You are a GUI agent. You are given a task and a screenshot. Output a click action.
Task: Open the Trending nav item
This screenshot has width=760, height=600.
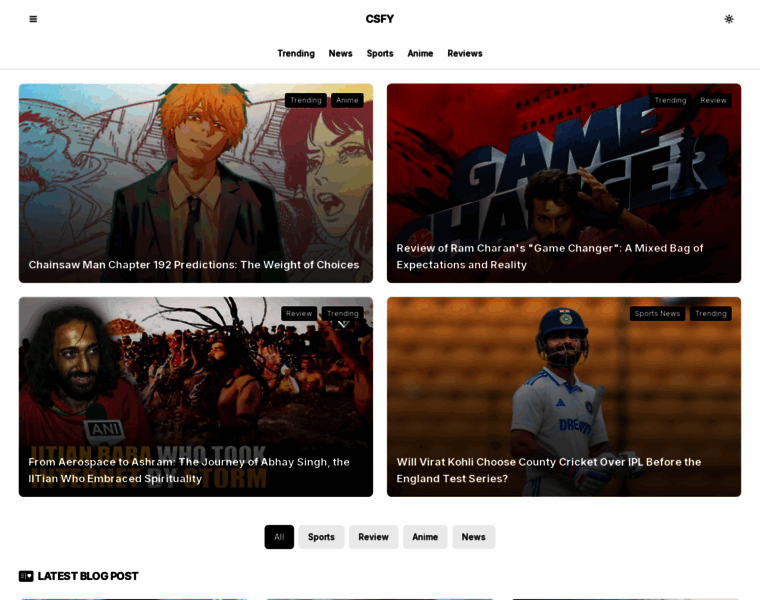[296, 53]
